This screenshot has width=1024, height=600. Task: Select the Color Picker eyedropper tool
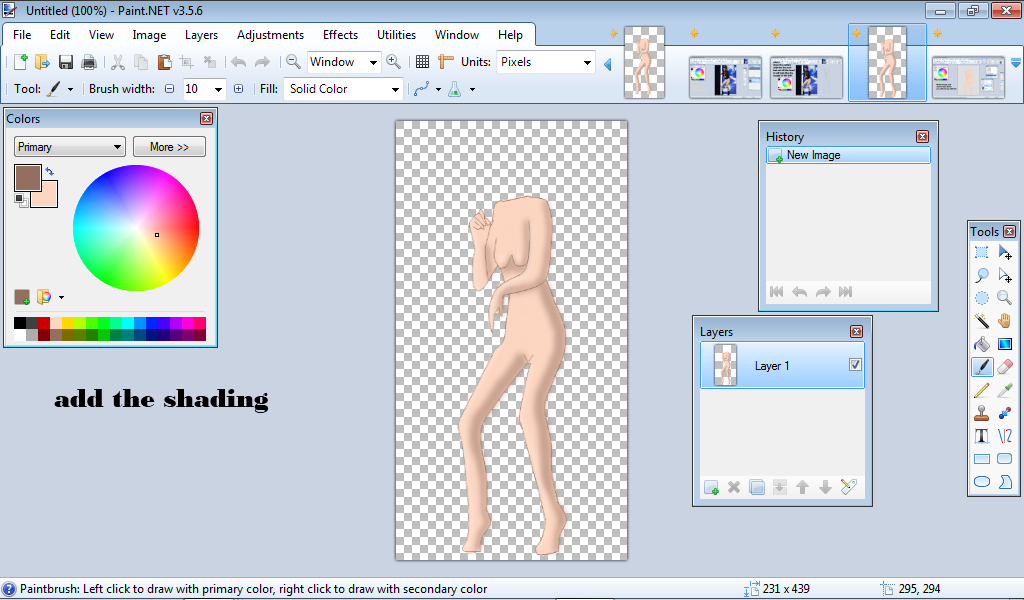[x=1005, y=390]
